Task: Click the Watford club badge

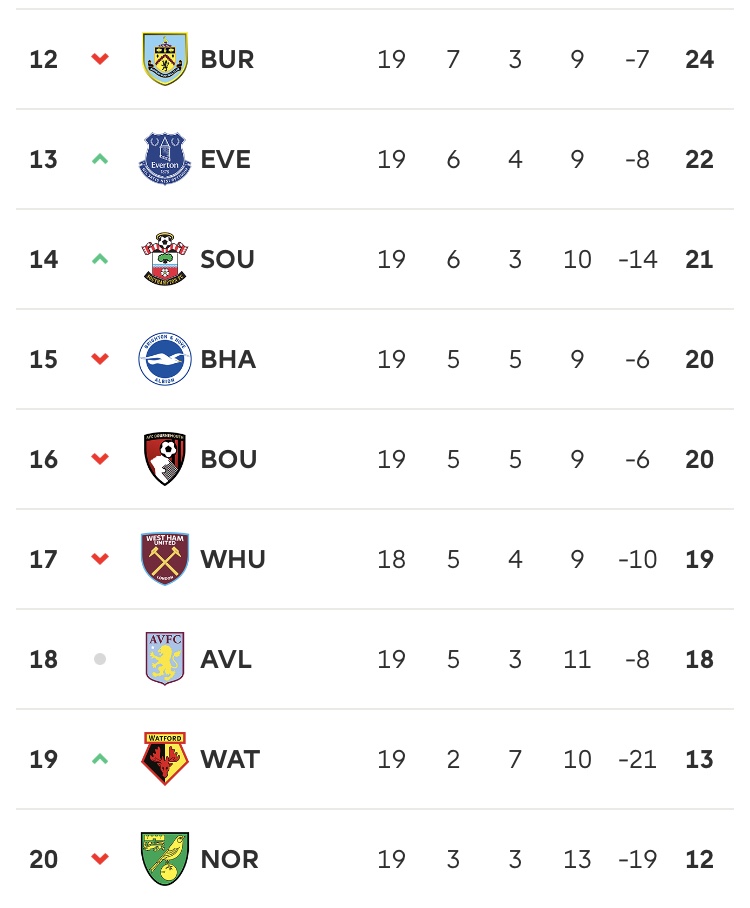Action: pyautogui.click(x=165, y=759)
